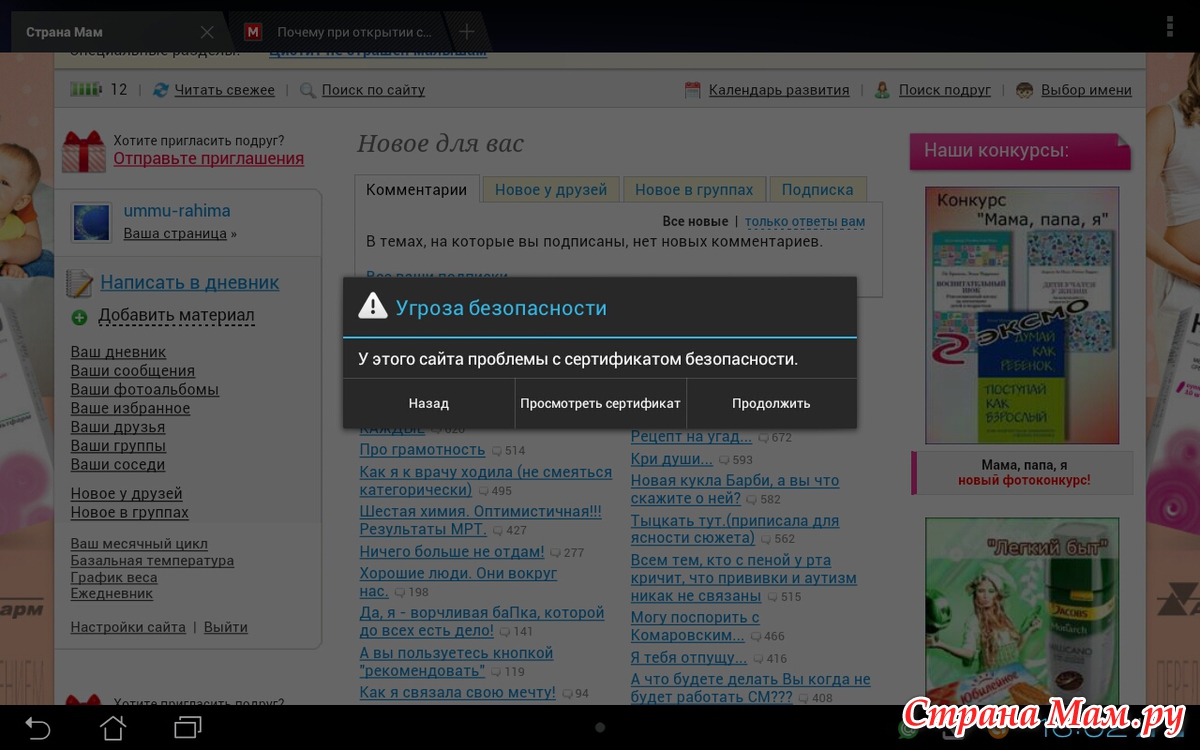
Task: Tap Назад in the security dialog
Action: [429, 403]
